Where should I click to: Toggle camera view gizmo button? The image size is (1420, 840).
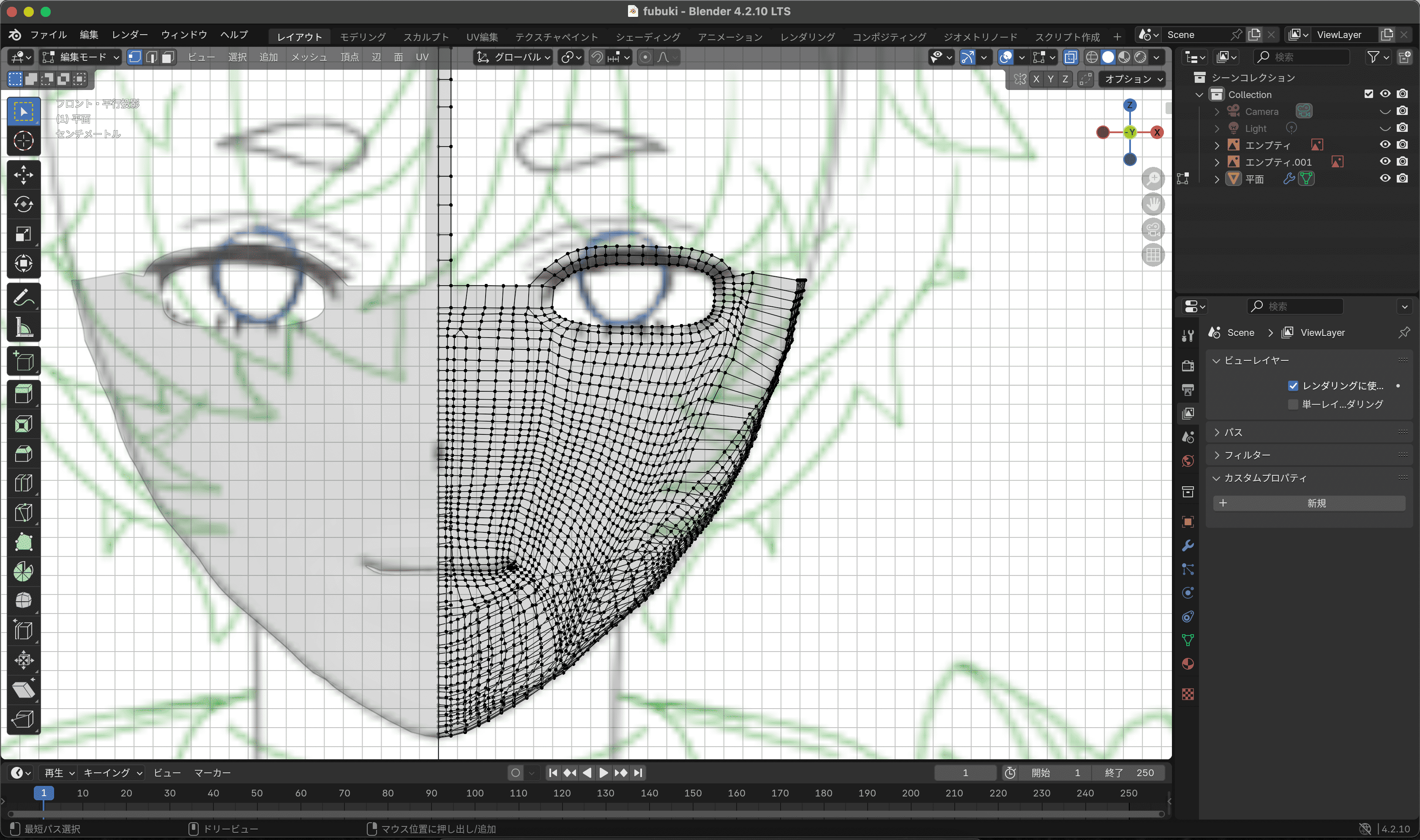pos(1153,230)
